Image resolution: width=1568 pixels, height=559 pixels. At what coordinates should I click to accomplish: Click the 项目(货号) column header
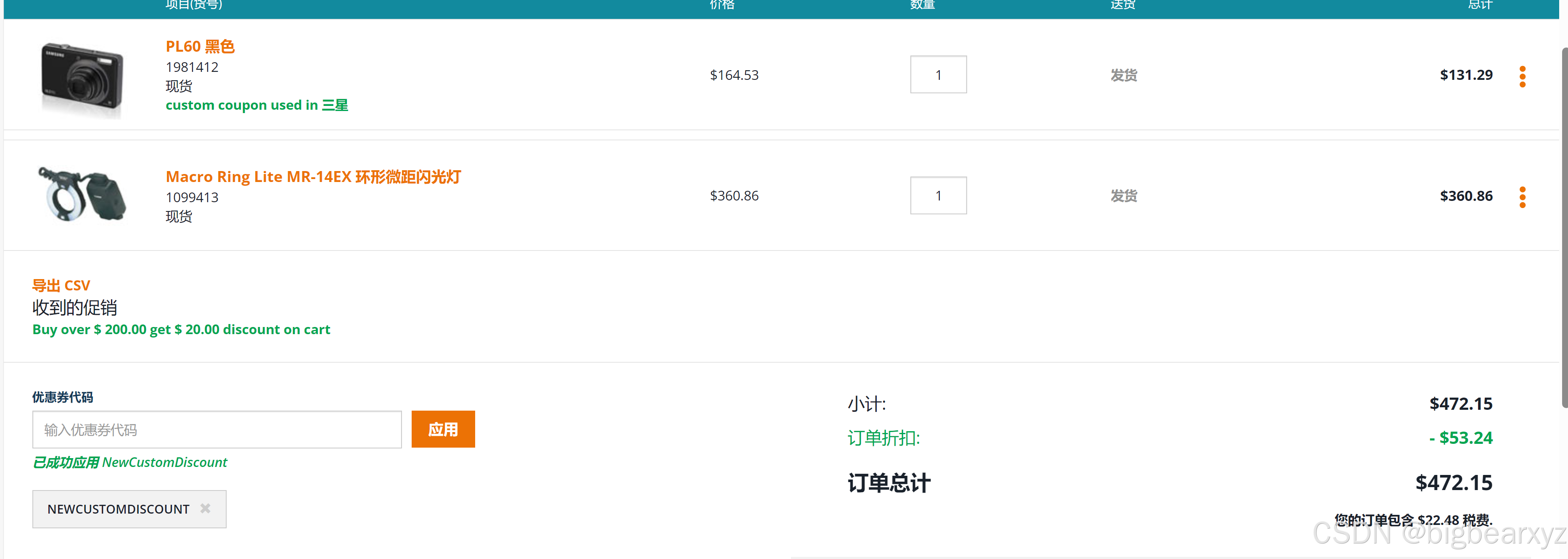pyautogui.click(x=193, y=5)
